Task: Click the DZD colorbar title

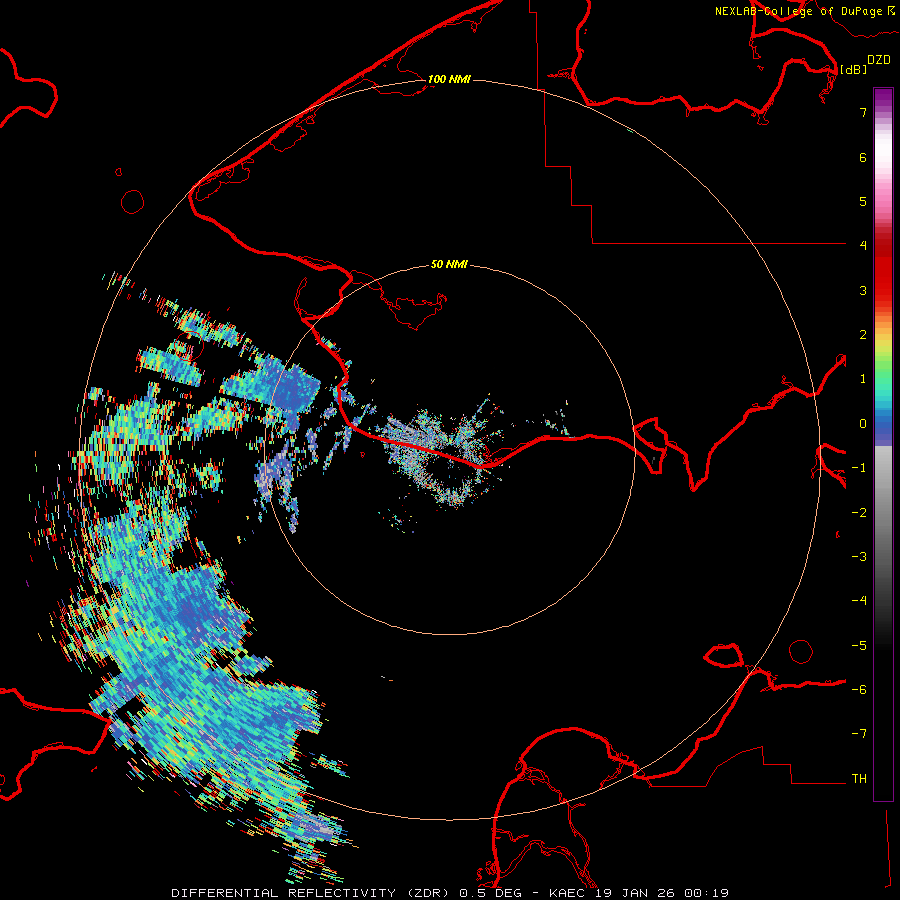Action: click(x=879, y=60)
